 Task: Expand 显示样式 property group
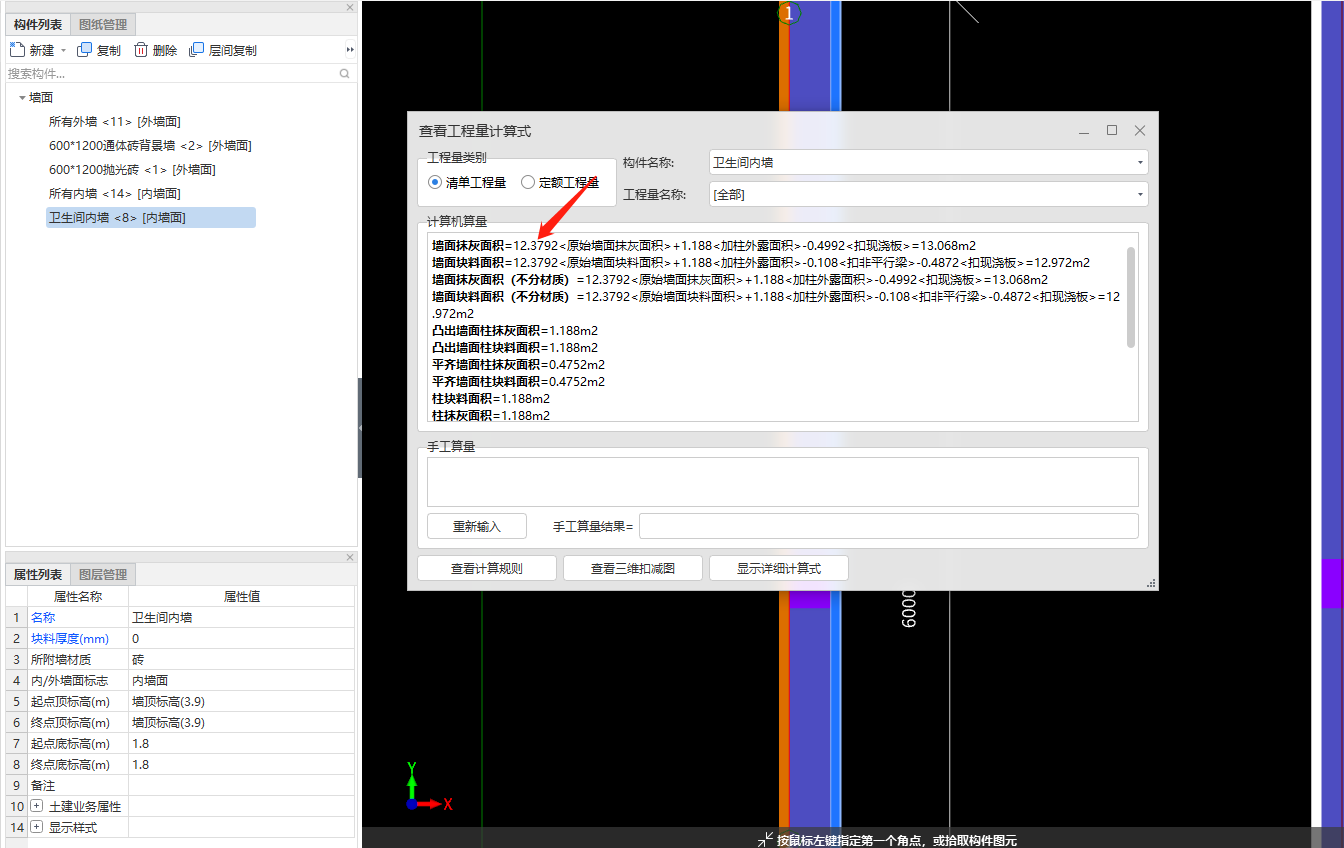(37, 827)
